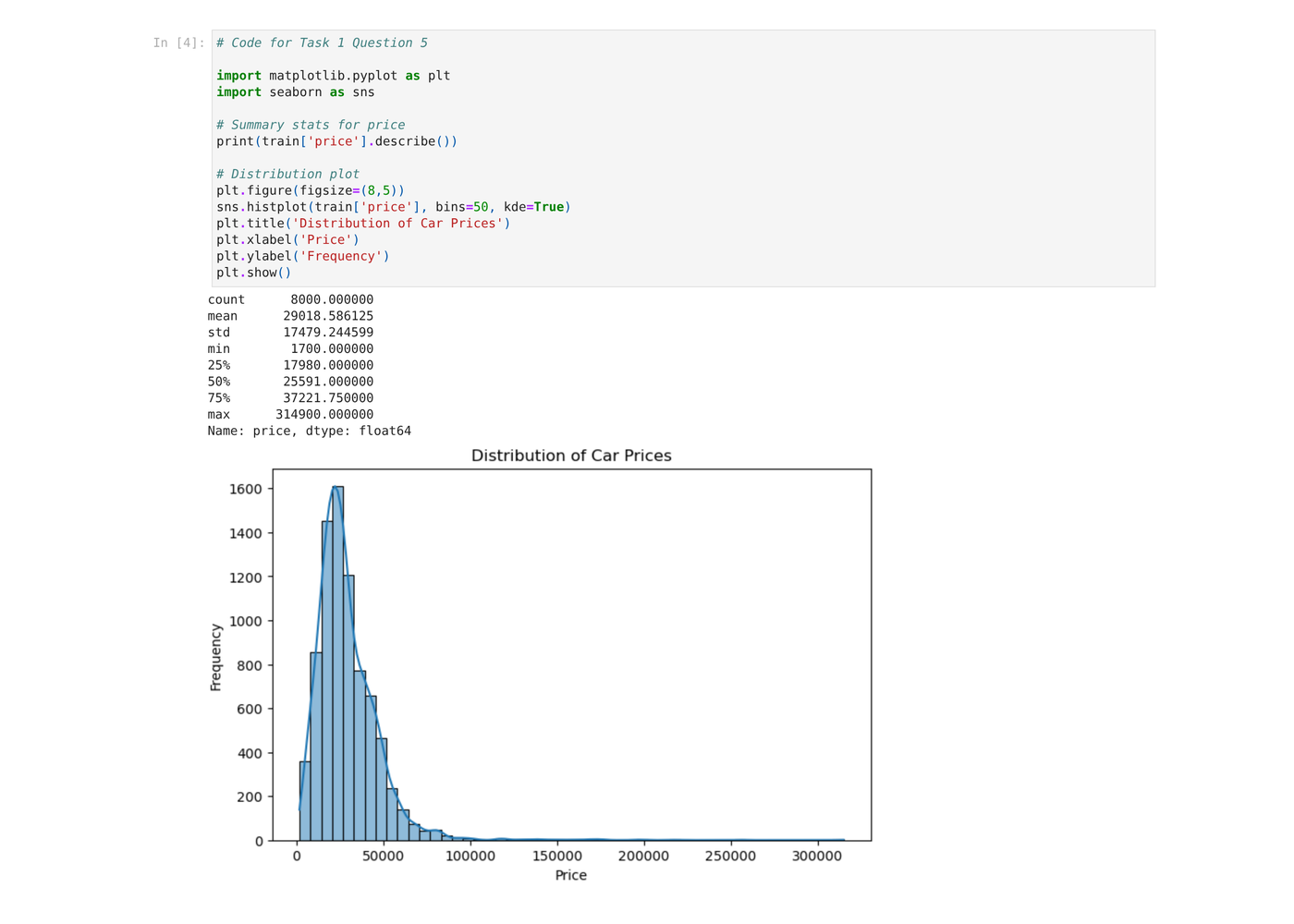Click the min 1700.000000 output row

tap(290, 349)
